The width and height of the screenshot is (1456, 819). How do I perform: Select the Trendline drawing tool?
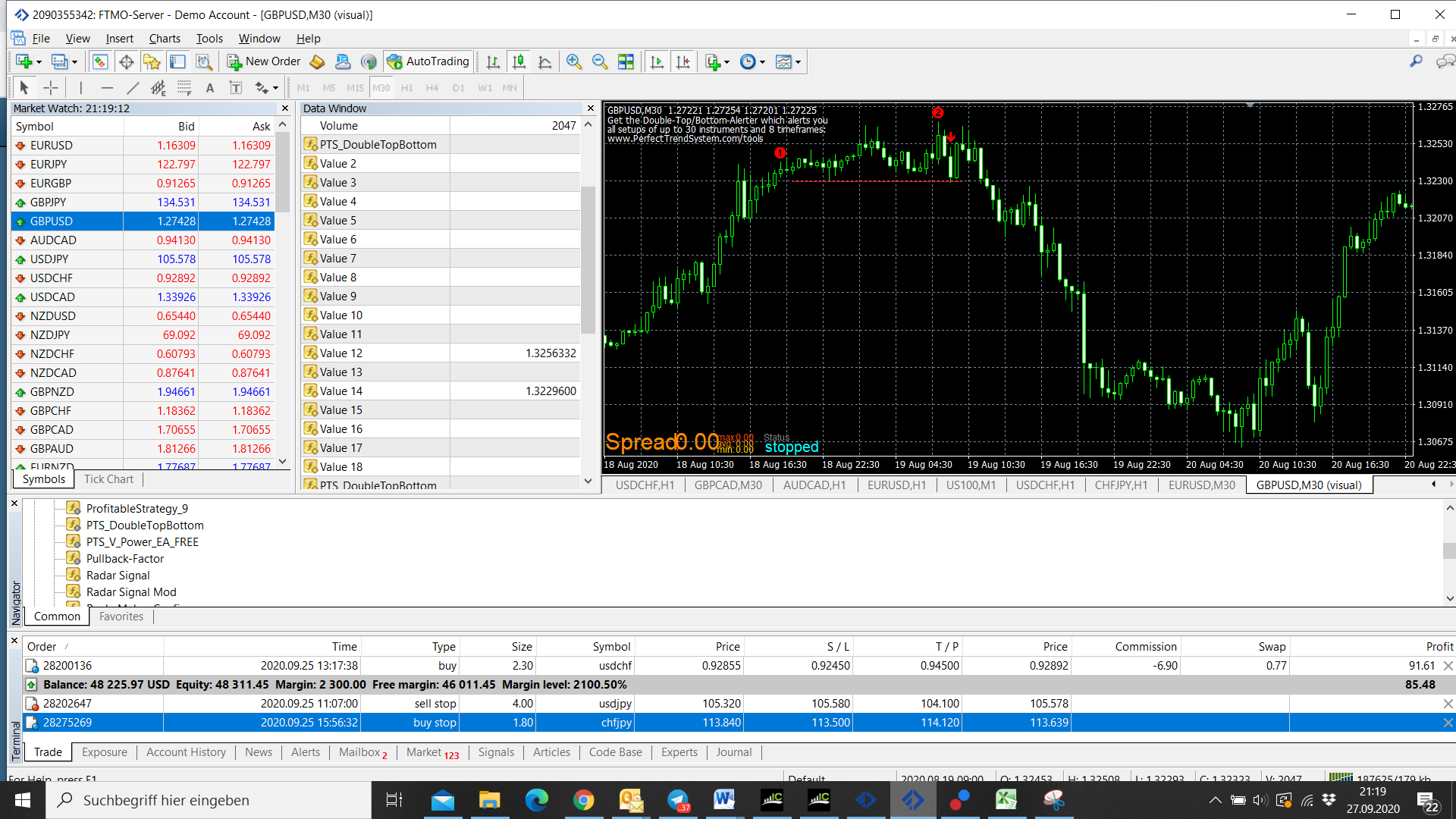tap(133, 88)
